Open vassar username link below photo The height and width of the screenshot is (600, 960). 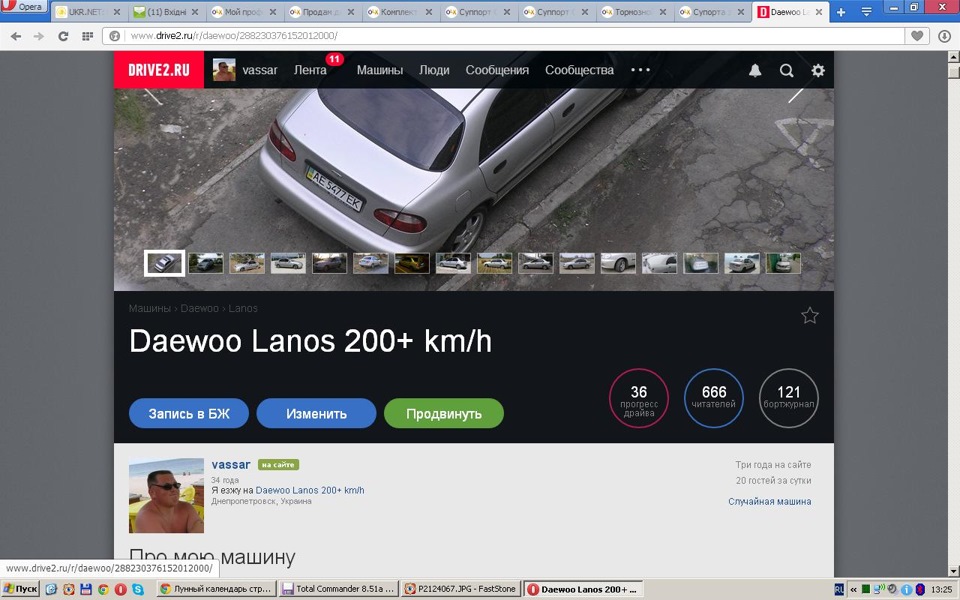(231, 464)
